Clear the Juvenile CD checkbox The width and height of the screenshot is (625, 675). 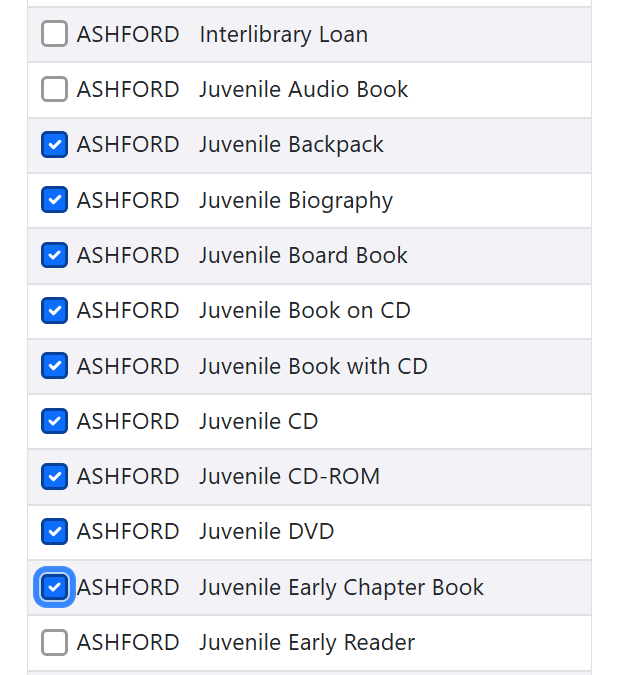click(54, 421)
